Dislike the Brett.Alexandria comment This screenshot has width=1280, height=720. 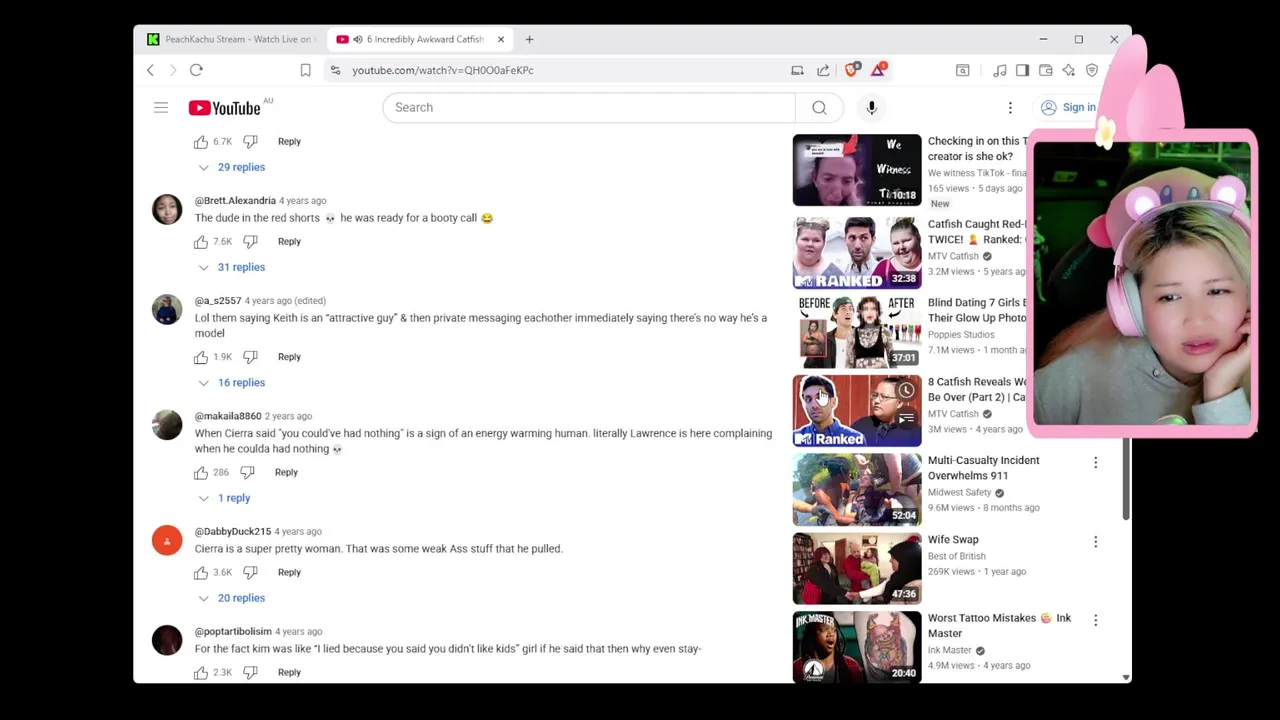tap(250, 241)
